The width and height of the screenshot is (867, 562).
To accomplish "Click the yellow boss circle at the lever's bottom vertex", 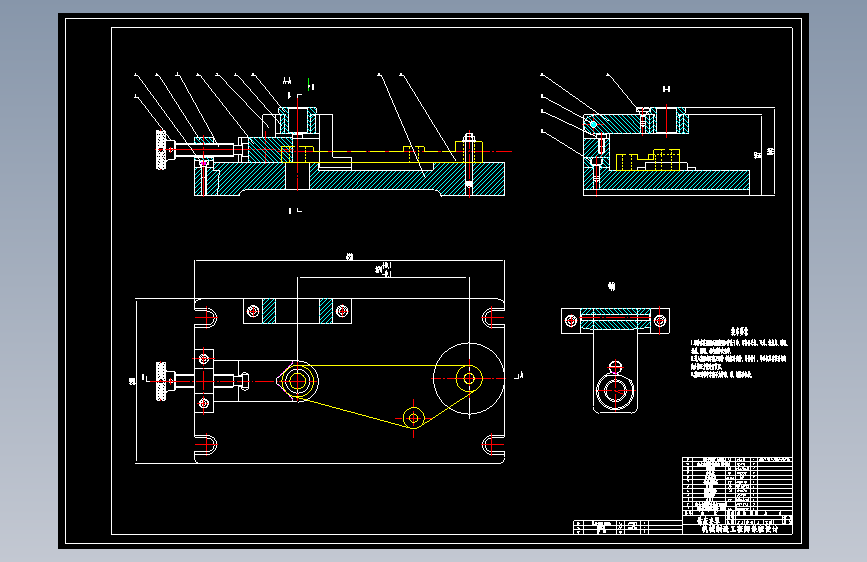I will point(414,418).
